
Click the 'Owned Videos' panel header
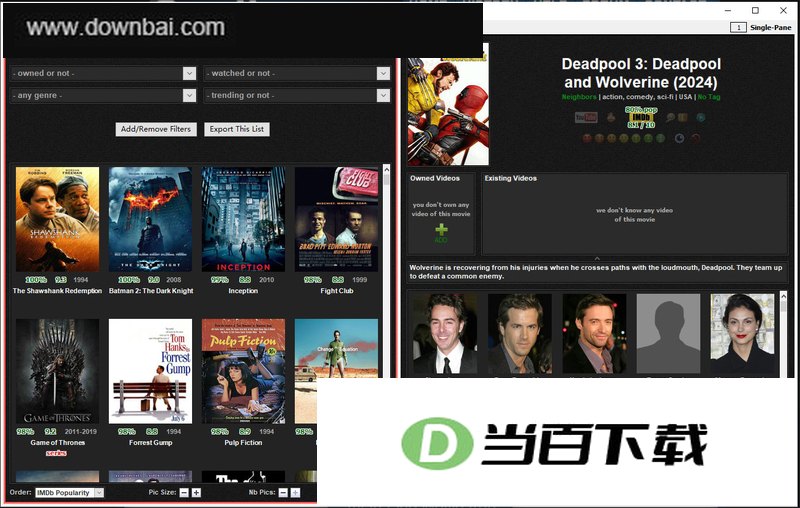click(435, 178)
